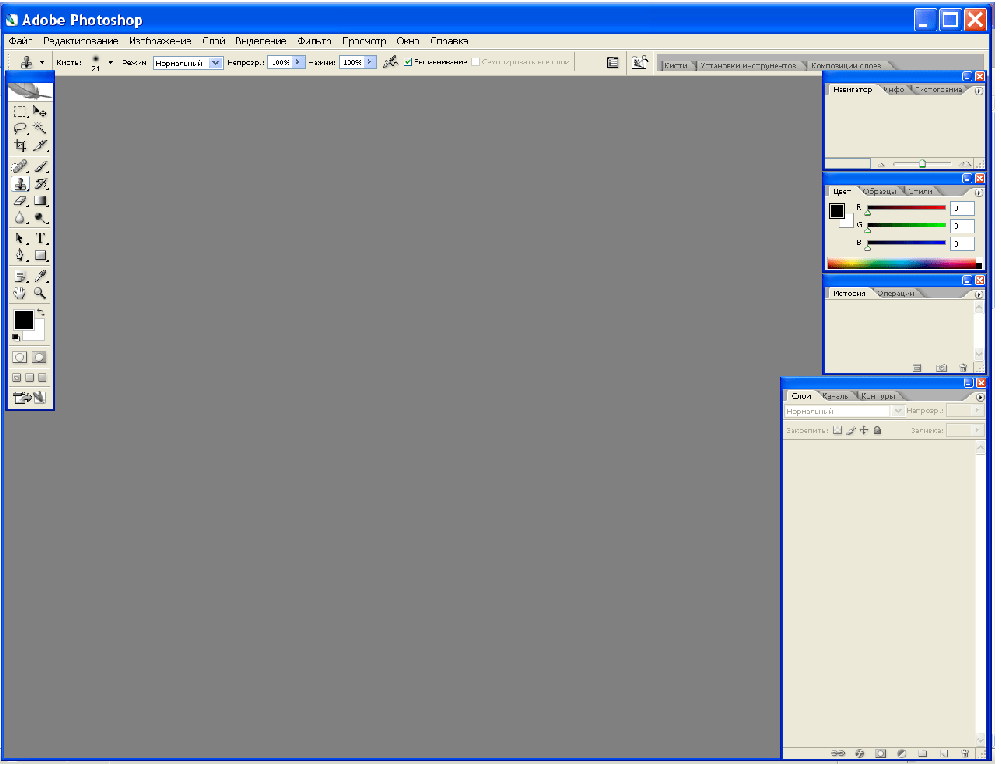Select the Clone Stamp tool in toolbox
Image resolution: width=1001 pixels, height=764 pixels.
pos(20,184)
